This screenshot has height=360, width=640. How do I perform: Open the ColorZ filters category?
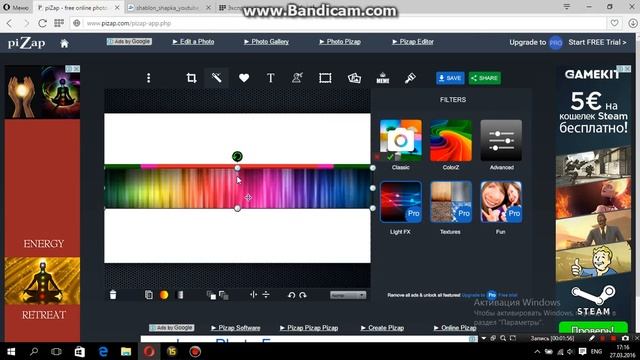(451, 140)
